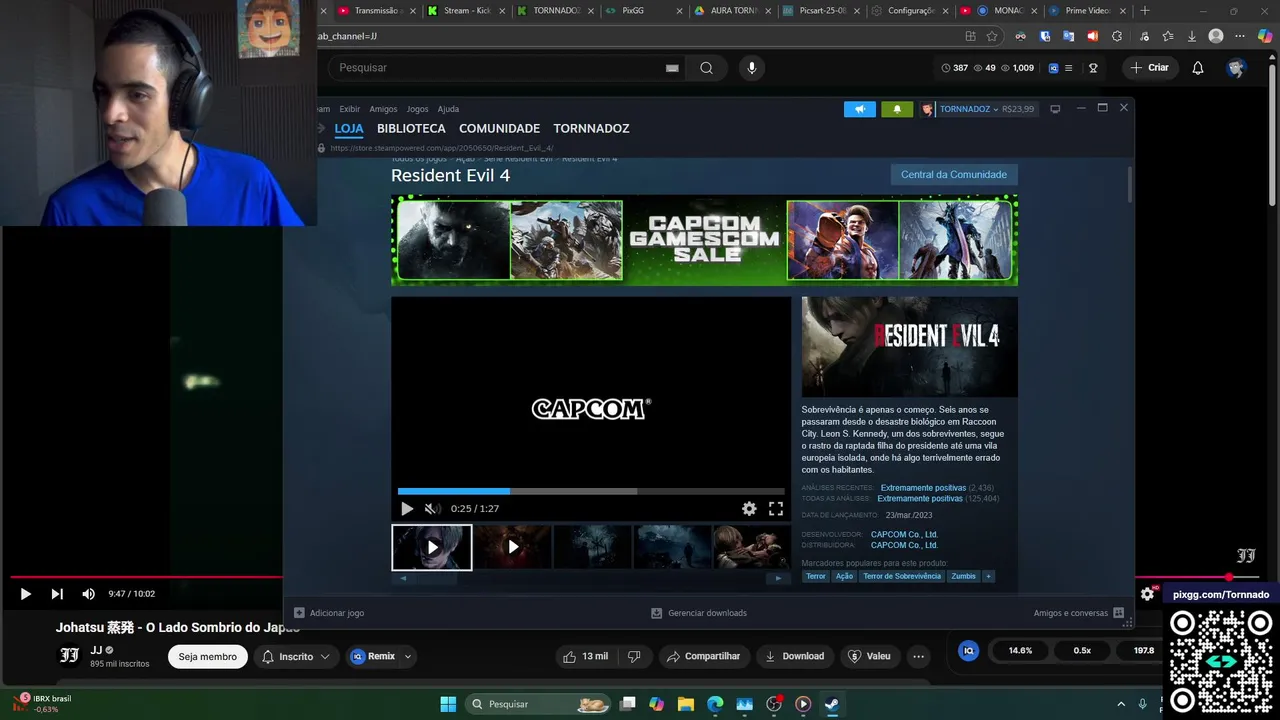Open Steam Exibir menu
Image resolution: width=1280 pixels, height=720 pixels.
(x=349, y=109)
